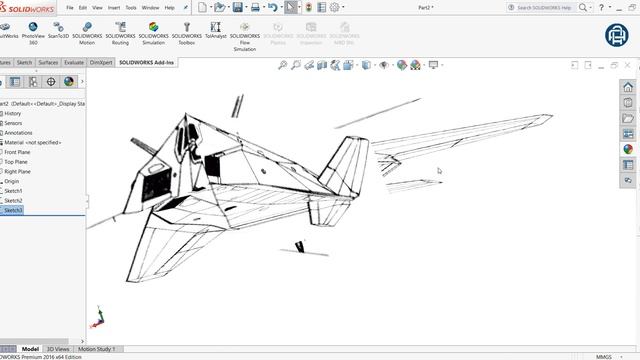Expand manager tabs chevron arrow
This screenshot has height=360, width=640.
tap(82, 82)
